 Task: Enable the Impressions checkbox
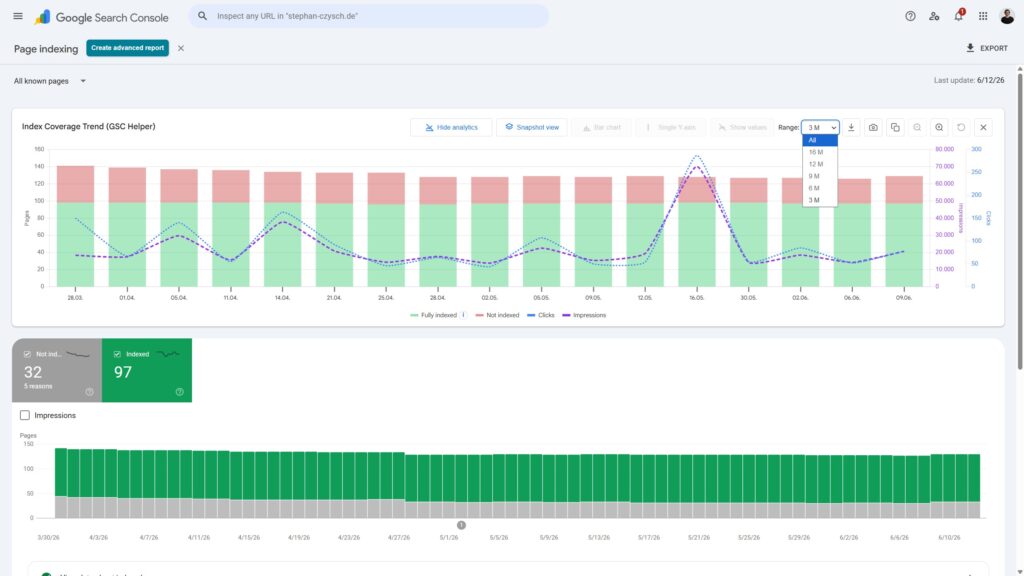pyautogui.click(x=25, y=415)
